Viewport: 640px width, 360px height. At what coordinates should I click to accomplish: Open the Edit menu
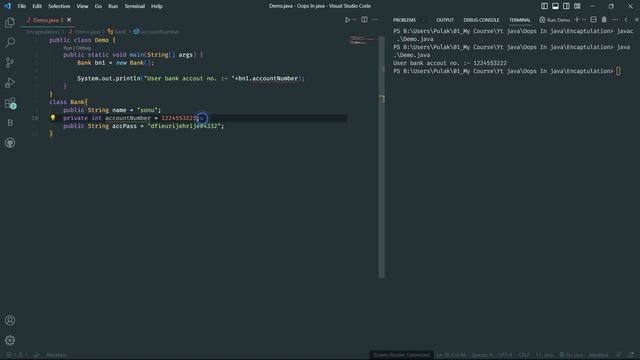coord(37,6)
